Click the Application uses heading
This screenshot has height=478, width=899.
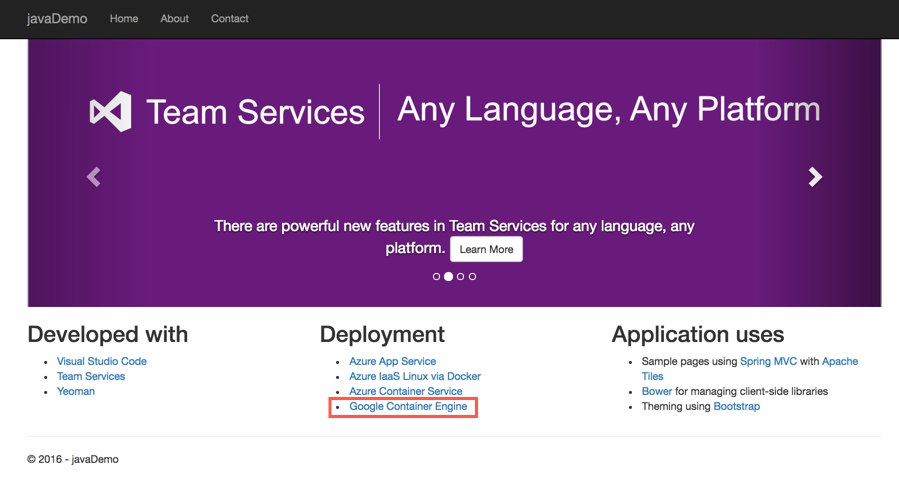(x=698, y=334)
